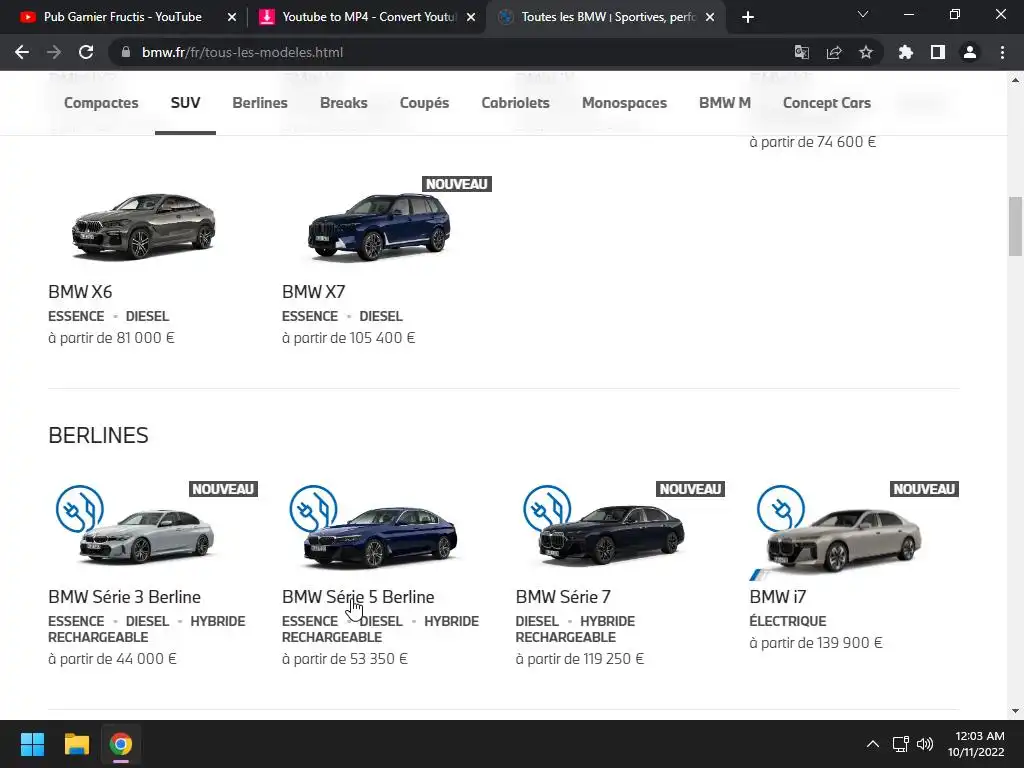Open network status tray icon
1024x768 pixels.
pyautogui.click(x=901, y=744)
